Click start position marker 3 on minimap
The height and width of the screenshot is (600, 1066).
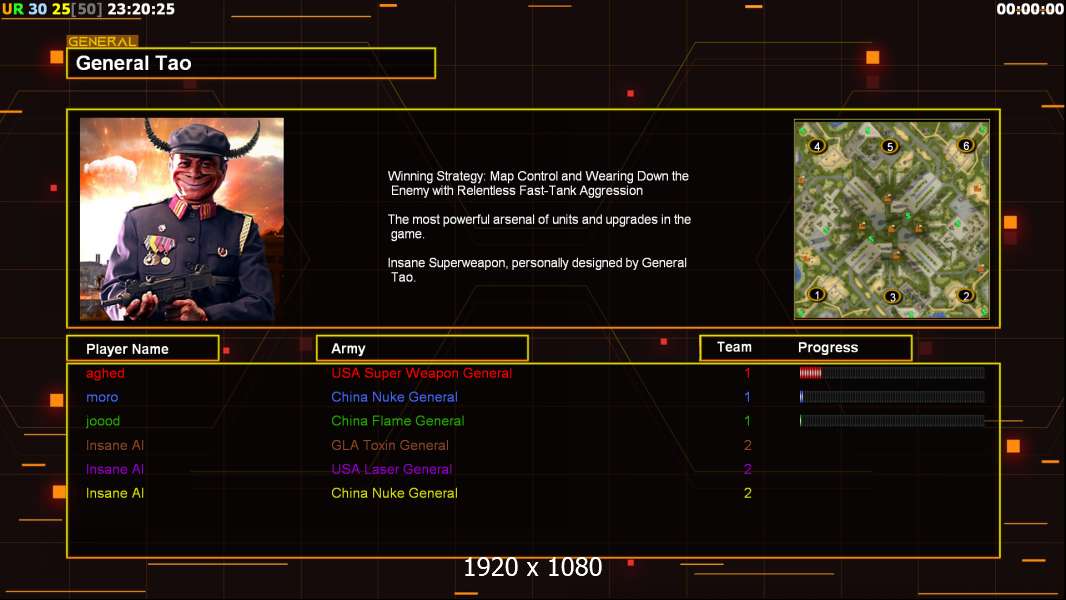(x=893, y=296)
